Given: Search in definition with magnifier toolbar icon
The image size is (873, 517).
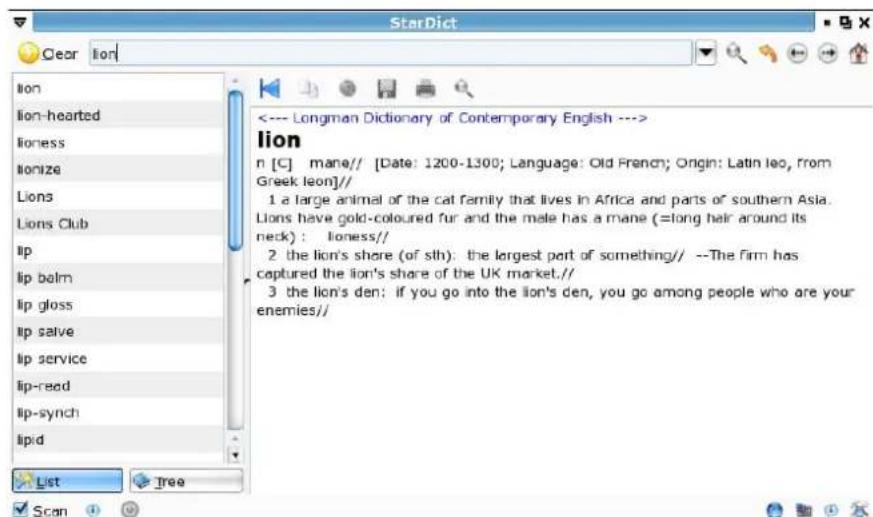Looking at the screenshot, I should 464,89.
